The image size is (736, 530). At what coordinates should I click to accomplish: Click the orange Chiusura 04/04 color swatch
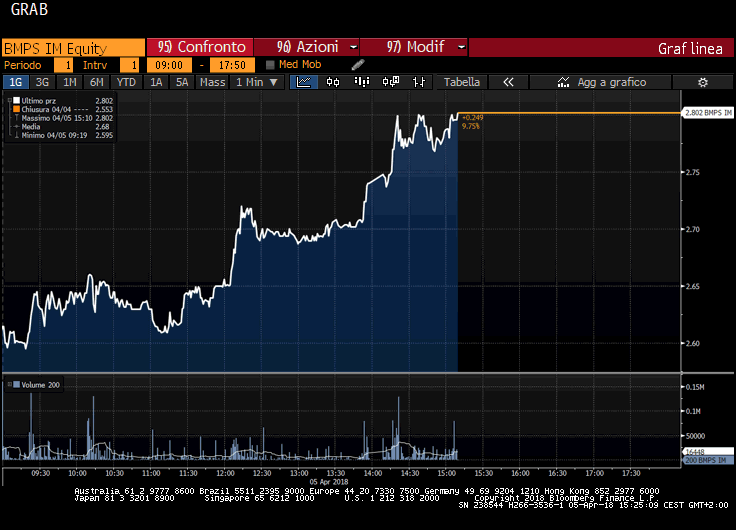click(17, 109)
